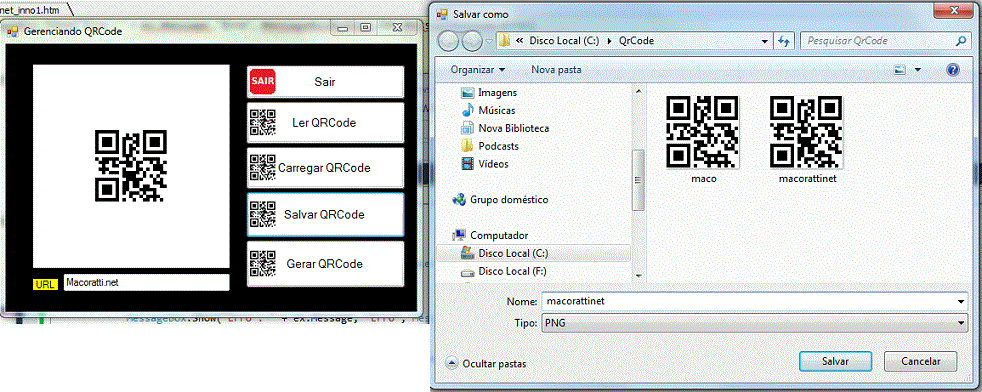
Task: Click the Gerar QRCode button
Action: coord(325,264)
